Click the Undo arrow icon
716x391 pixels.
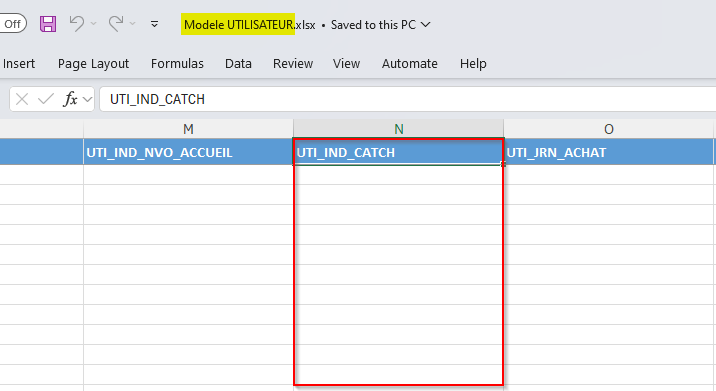77,23
